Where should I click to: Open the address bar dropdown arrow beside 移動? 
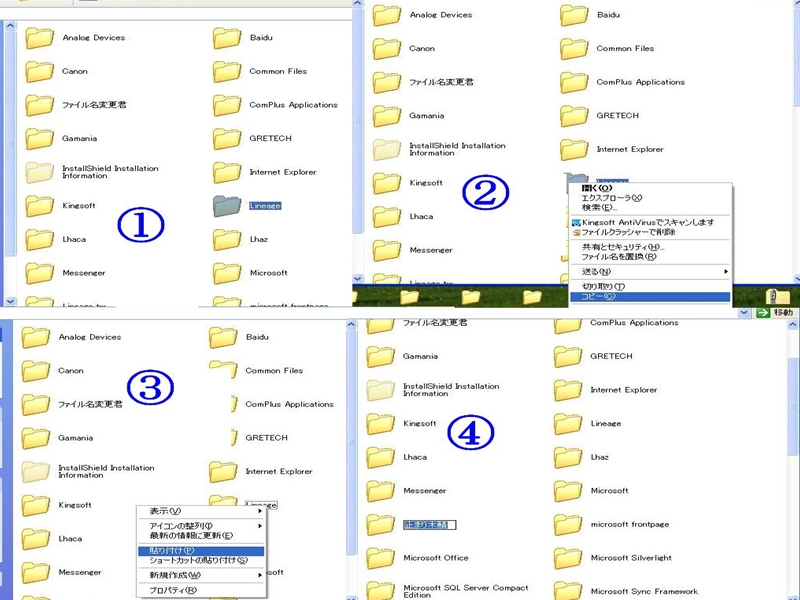point(745,313)
